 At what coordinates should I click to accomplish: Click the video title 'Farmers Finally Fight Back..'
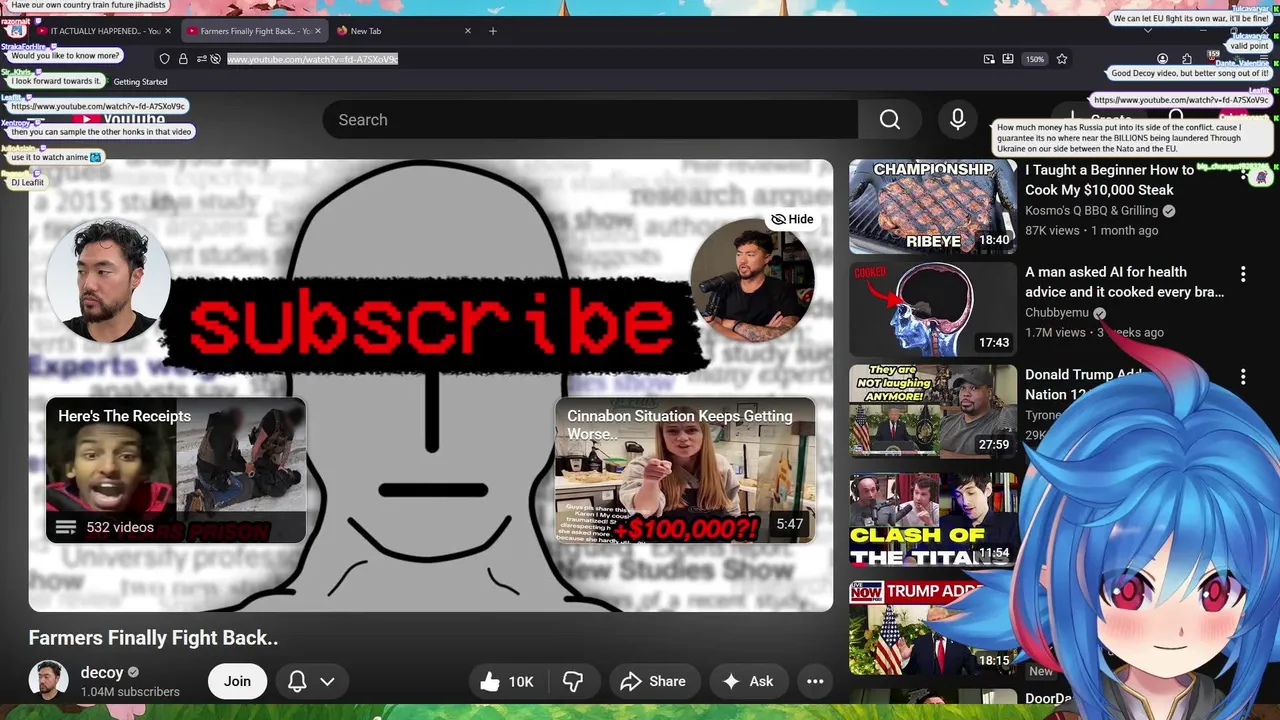(153, 638)
